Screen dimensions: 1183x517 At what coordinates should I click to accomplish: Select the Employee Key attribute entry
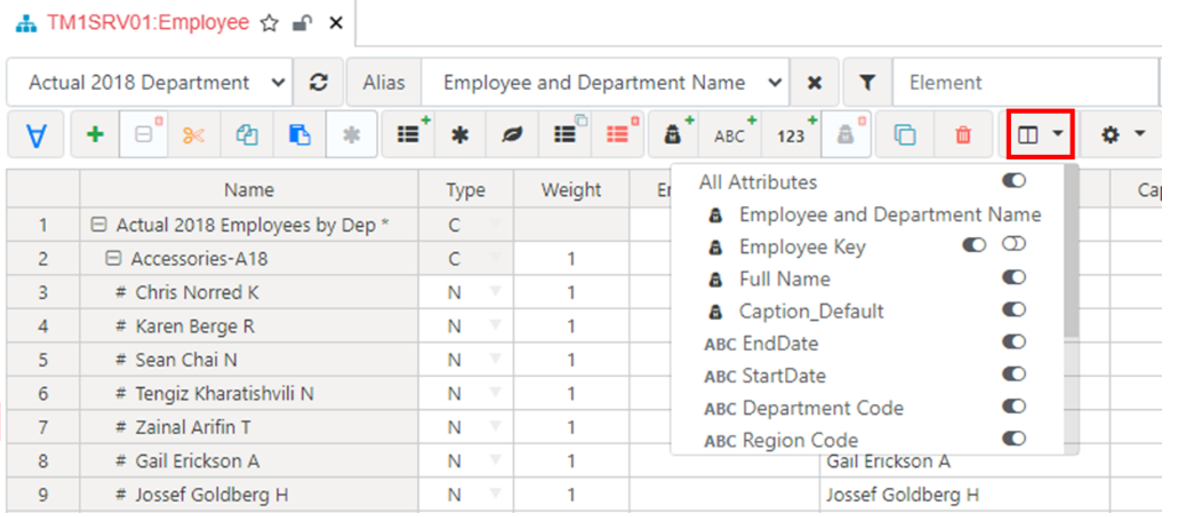click(x=802, y=247)
